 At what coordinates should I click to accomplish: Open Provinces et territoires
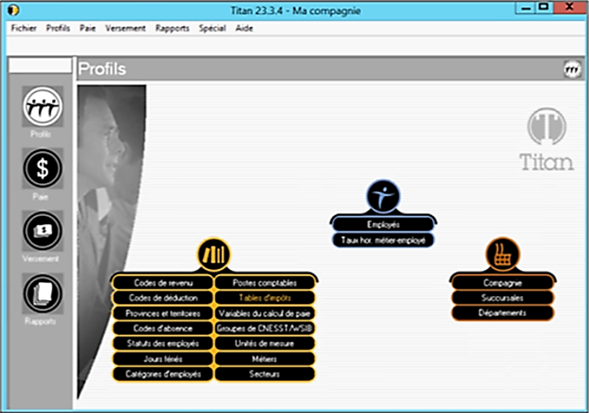[x=163, y=313]
